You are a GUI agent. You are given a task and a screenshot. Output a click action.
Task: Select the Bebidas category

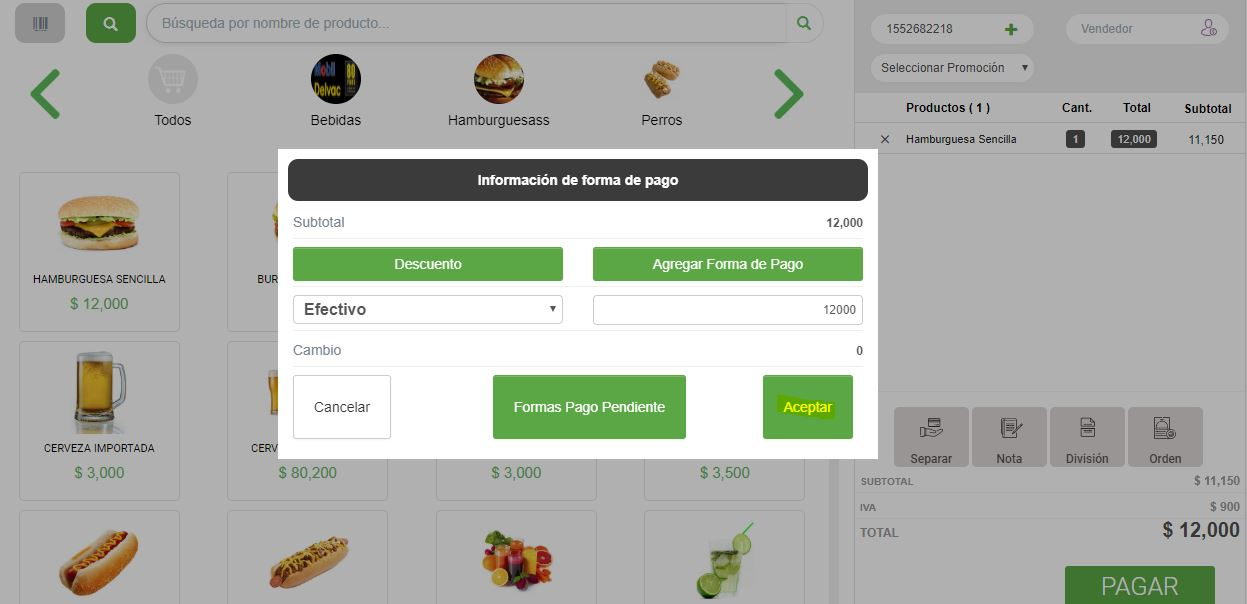tap(336, 91)
